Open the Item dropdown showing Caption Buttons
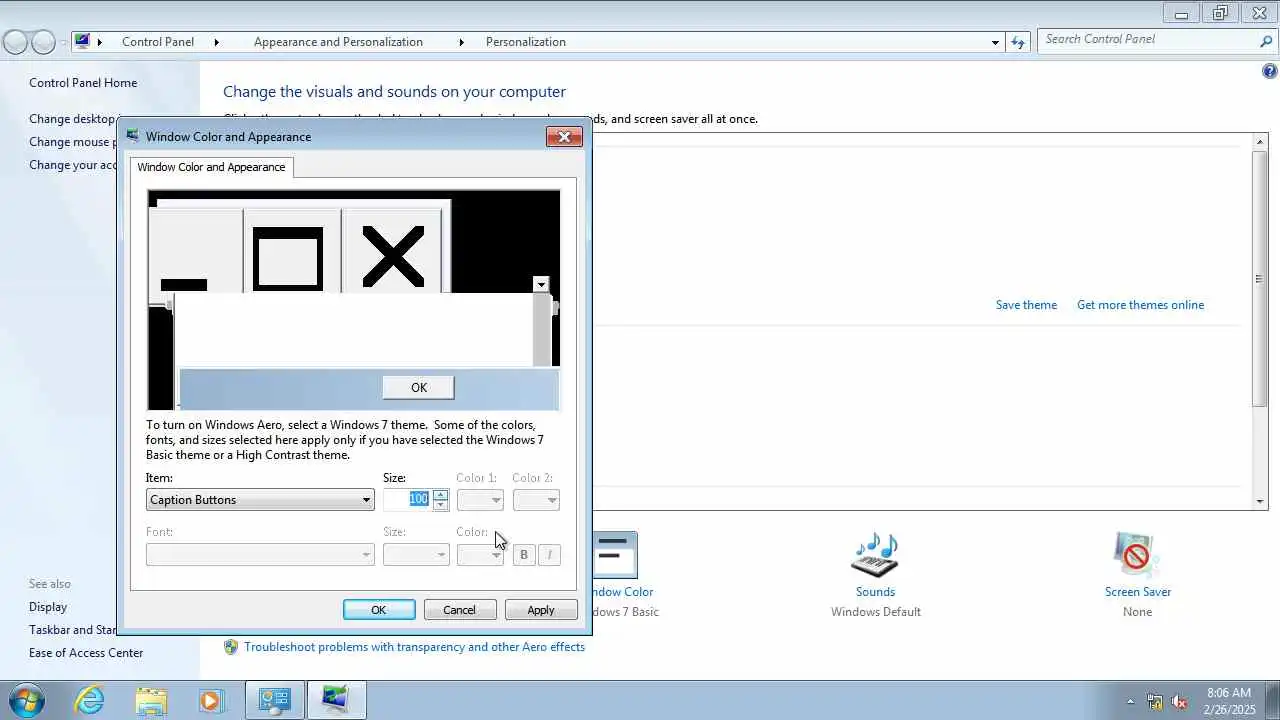Viewport: 1280px width, 720px height. coord(260,500)
